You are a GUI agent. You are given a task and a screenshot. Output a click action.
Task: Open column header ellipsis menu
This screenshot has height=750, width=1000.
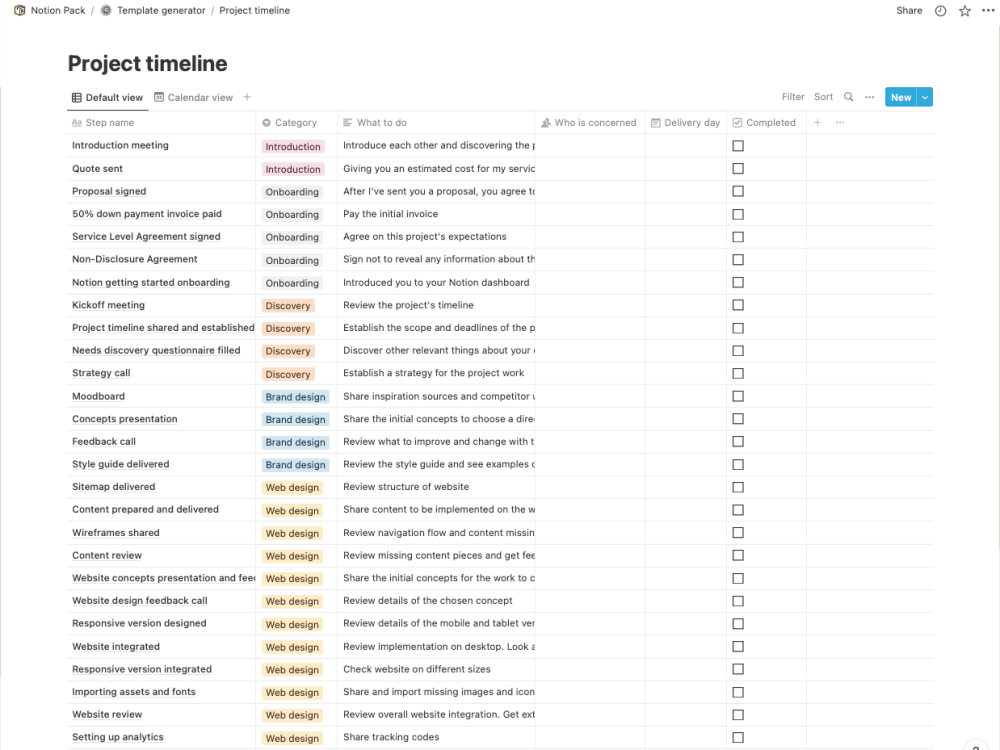coord(840,122)
